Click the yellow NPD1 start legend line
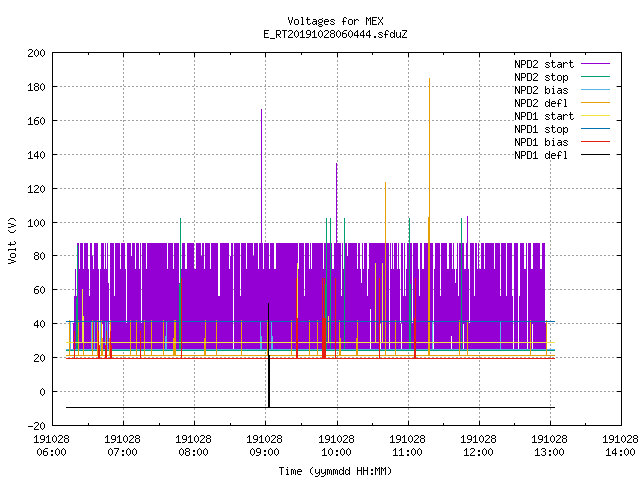The width and height of the screenshot is (640, 480). click(595, 116)
